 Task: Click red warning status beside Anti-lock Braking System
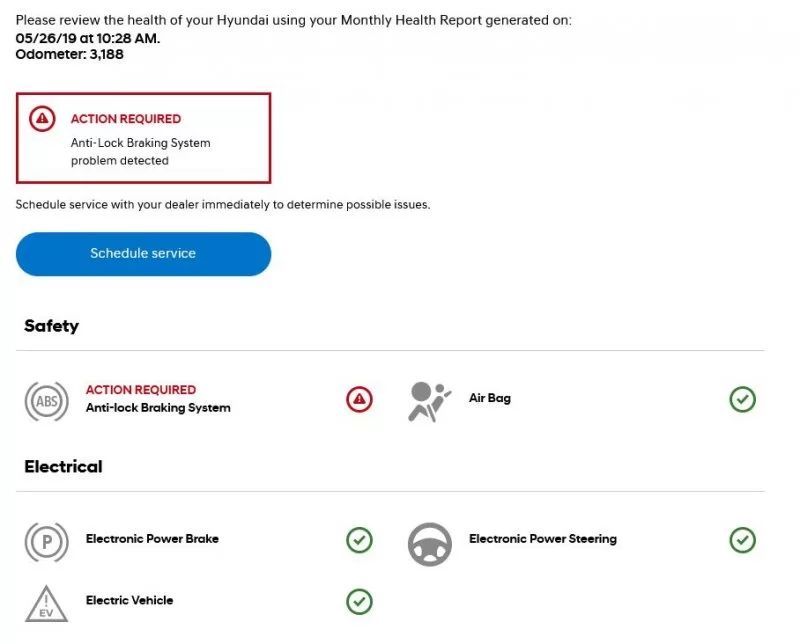[359, 400]
